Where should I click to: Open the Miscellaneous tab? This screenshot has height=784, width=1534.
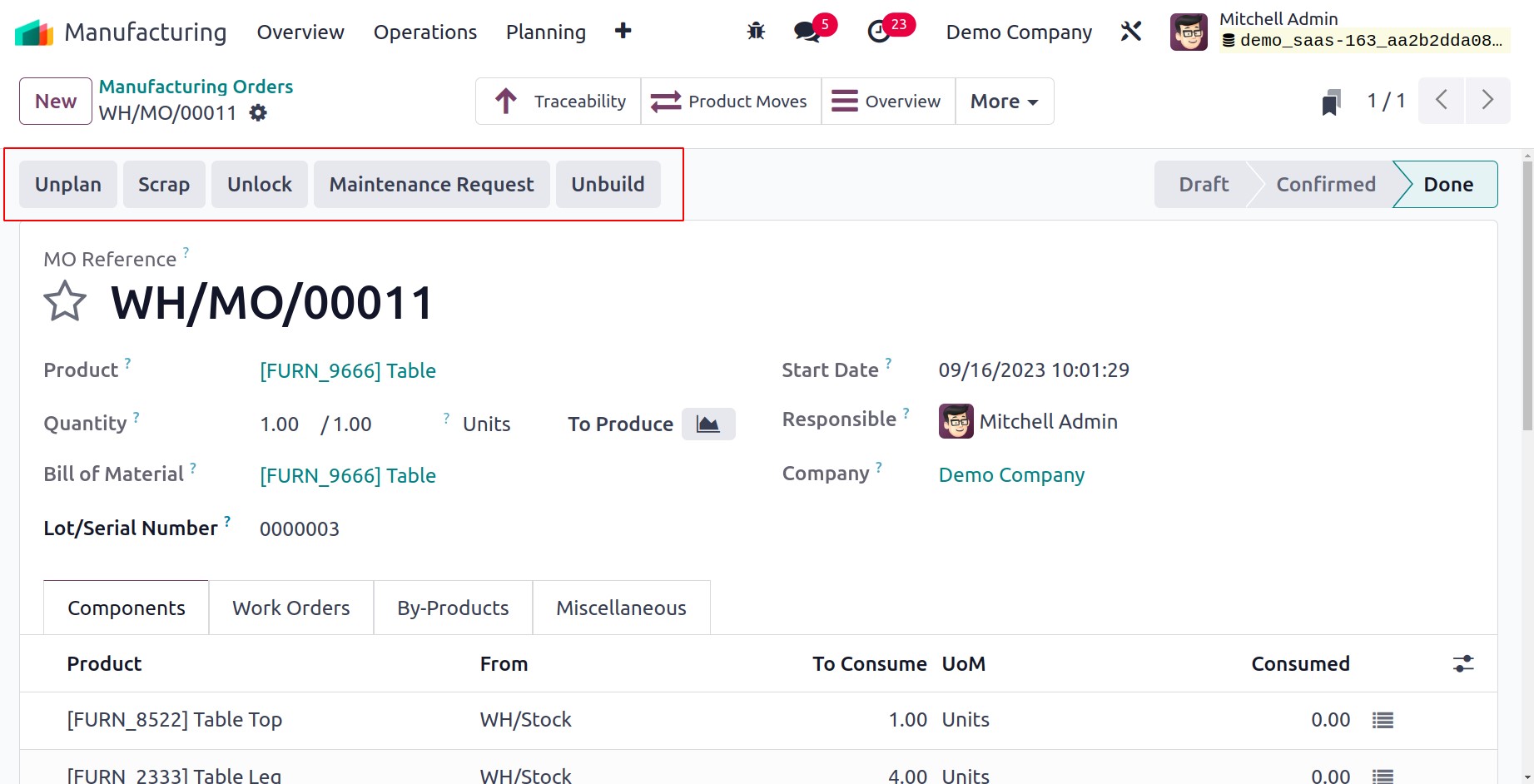pyautogui.click(x=621, y=608)
